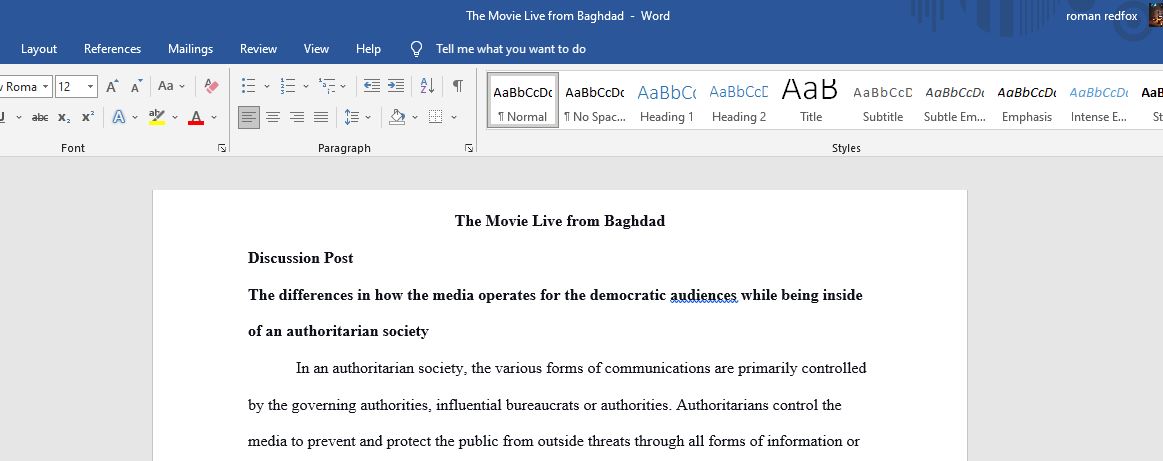Expand line spacing dropdown arrow
The width and height of the screenshot is (1163, 461).
coord(369,117)
